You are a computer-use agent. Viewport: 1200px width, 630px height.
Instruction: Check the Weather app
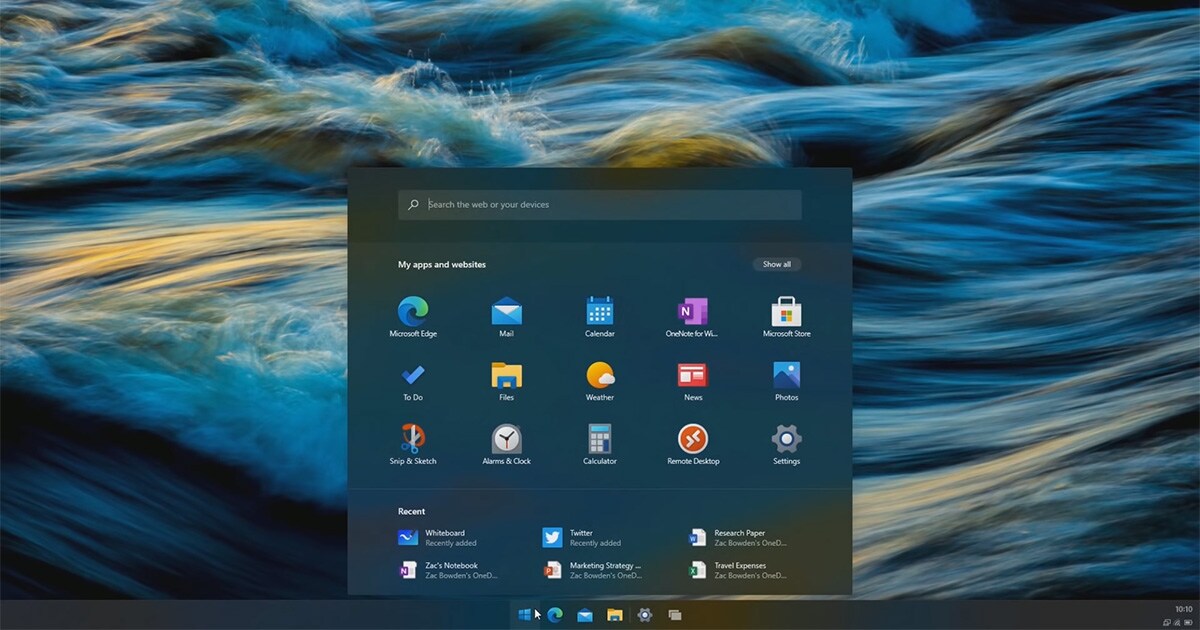599,376
